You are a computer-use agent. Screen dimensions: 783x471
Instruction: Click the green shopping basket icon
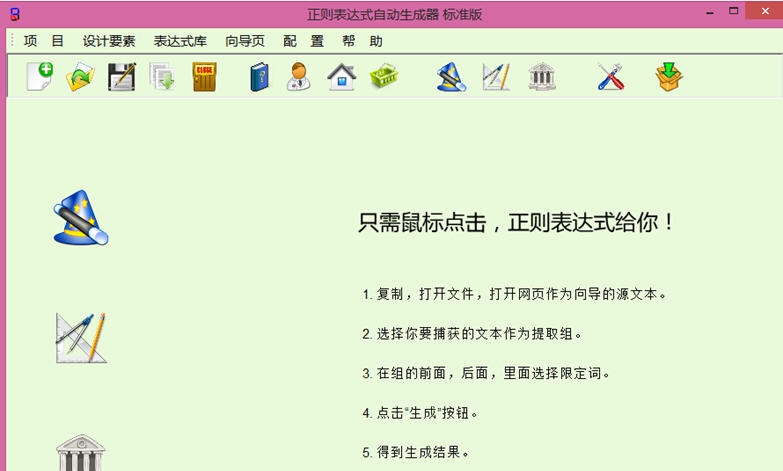384,77
